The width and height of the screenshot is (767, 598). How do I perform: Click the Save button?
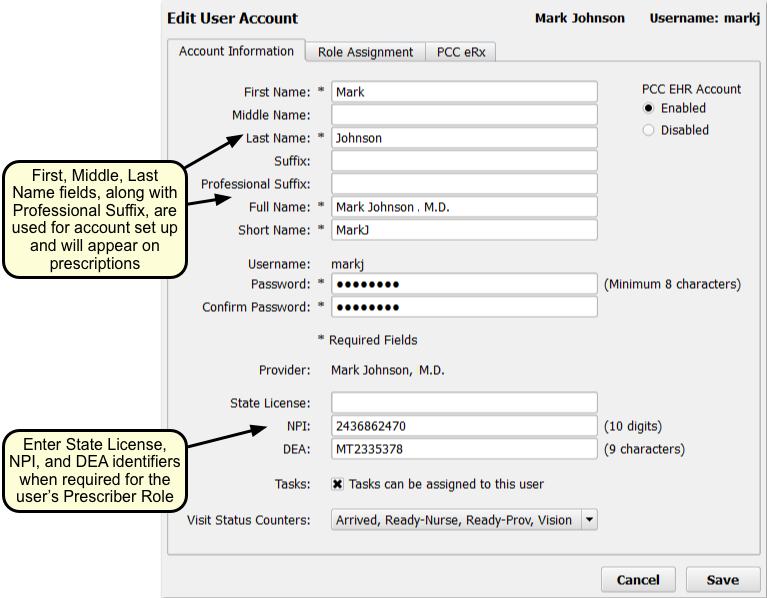tap(722, 580)
